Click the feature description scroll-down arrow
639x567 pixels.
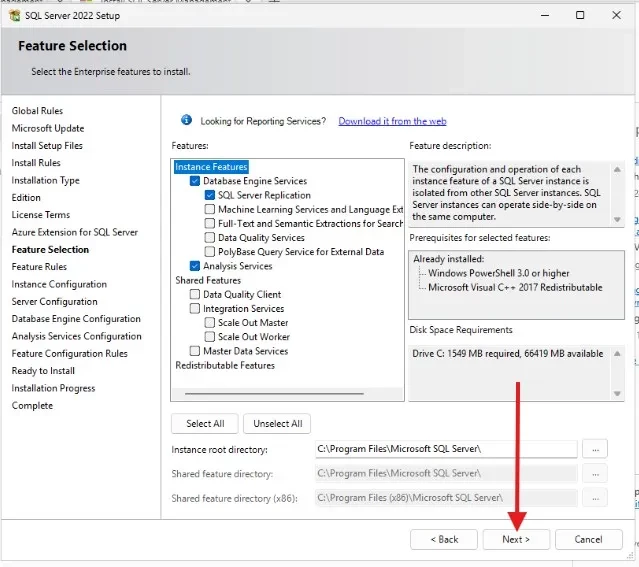pos(617,219)
